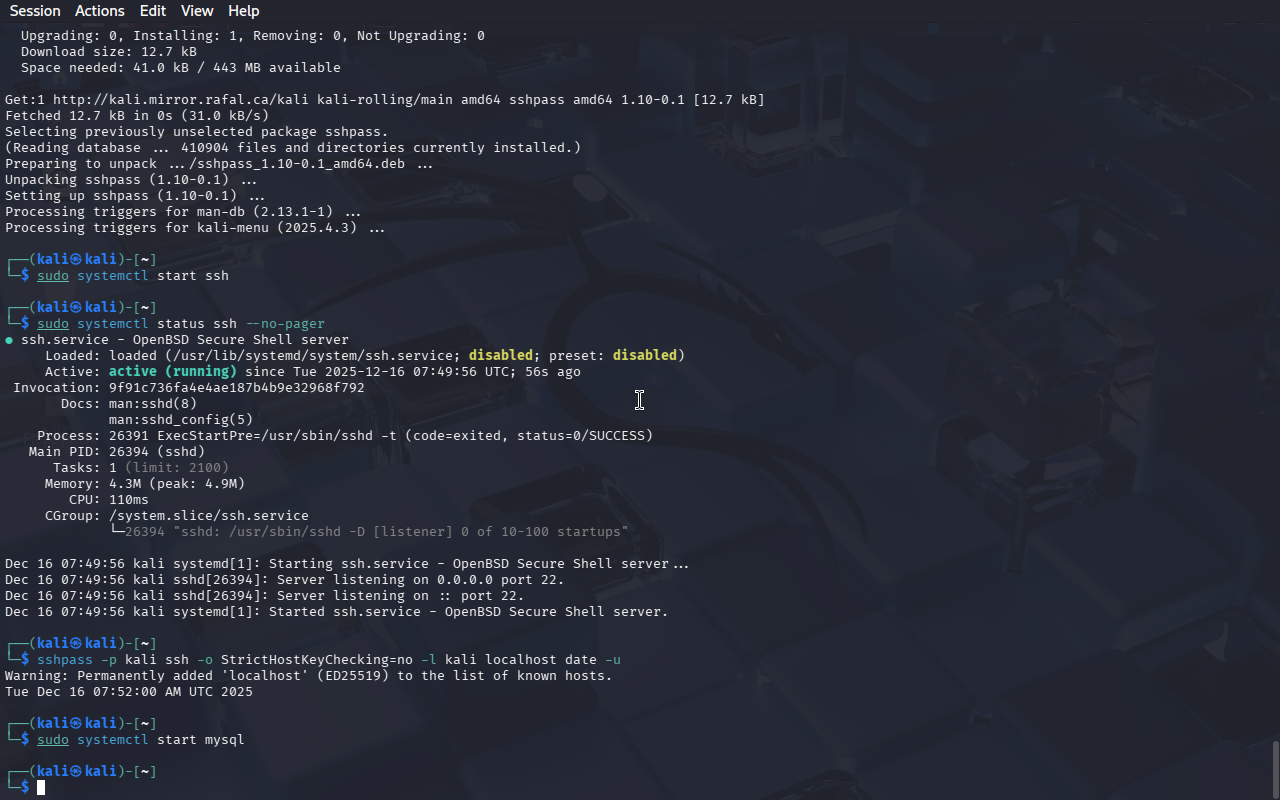Click the Kali icon in first prompt
1280x800 pixels.
(75, 259)
